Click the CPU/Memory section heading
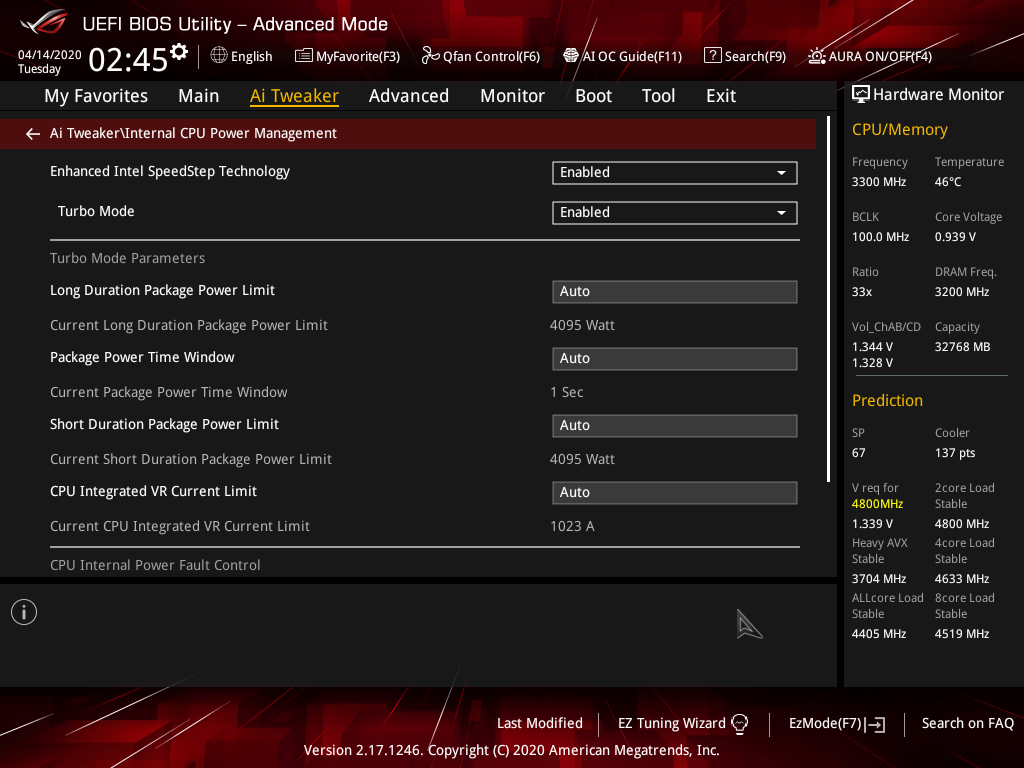This screenshot has width=1024, height=768. pyautogui.click(x=900, y=130)
